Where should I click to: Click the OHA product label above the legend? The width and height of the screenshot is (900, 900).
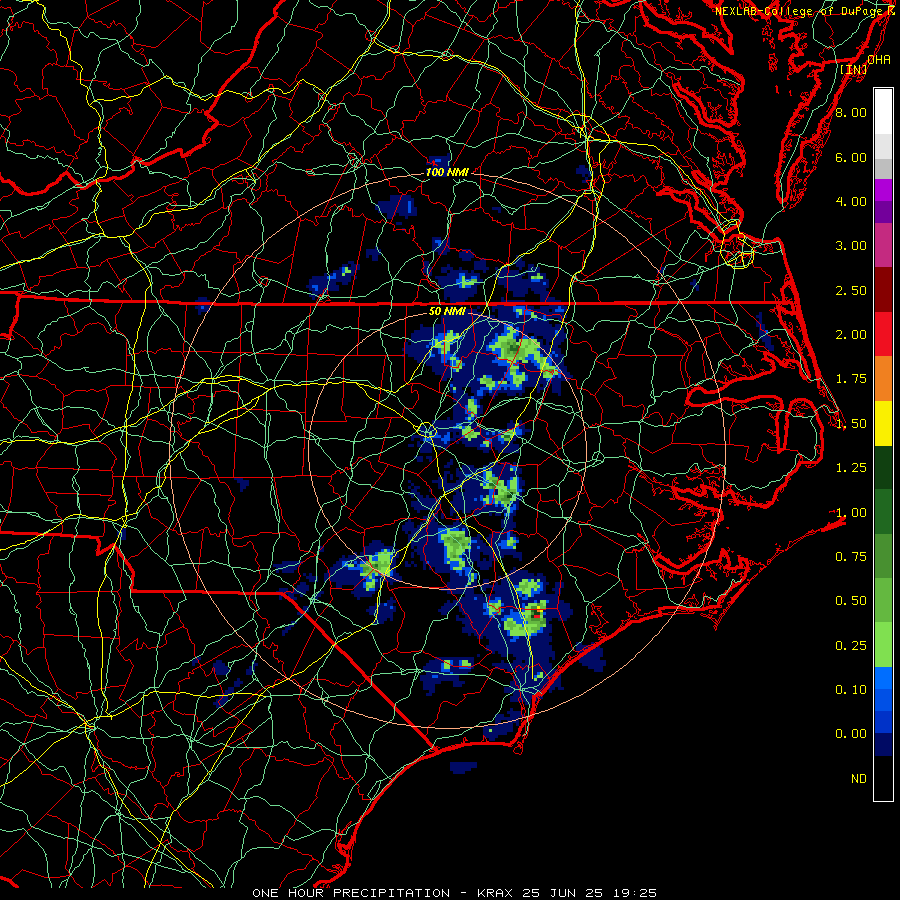point(879,60)
